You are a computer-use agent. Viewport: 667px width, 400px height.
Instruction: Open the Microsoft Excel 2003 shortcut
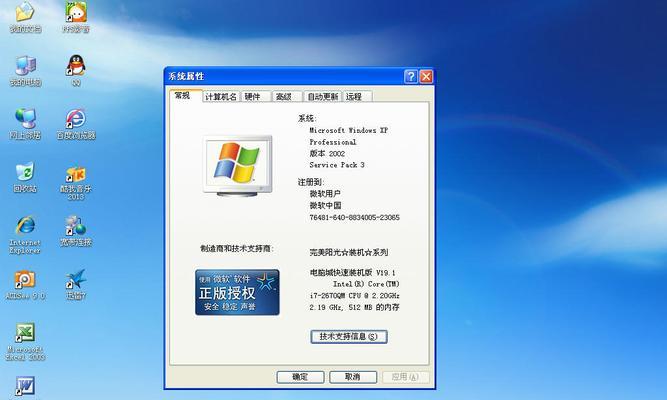[x=25, y=342]
